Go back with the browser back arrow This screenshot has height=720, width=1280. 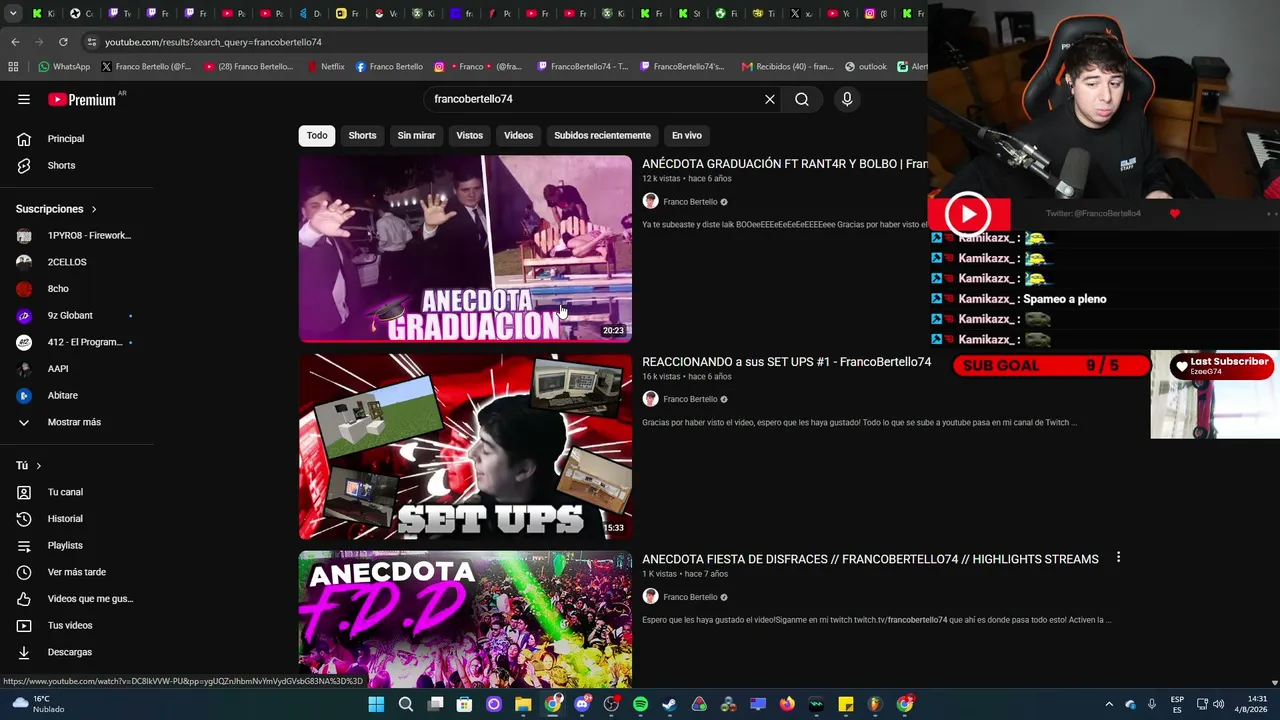click(x=15, y=42)
